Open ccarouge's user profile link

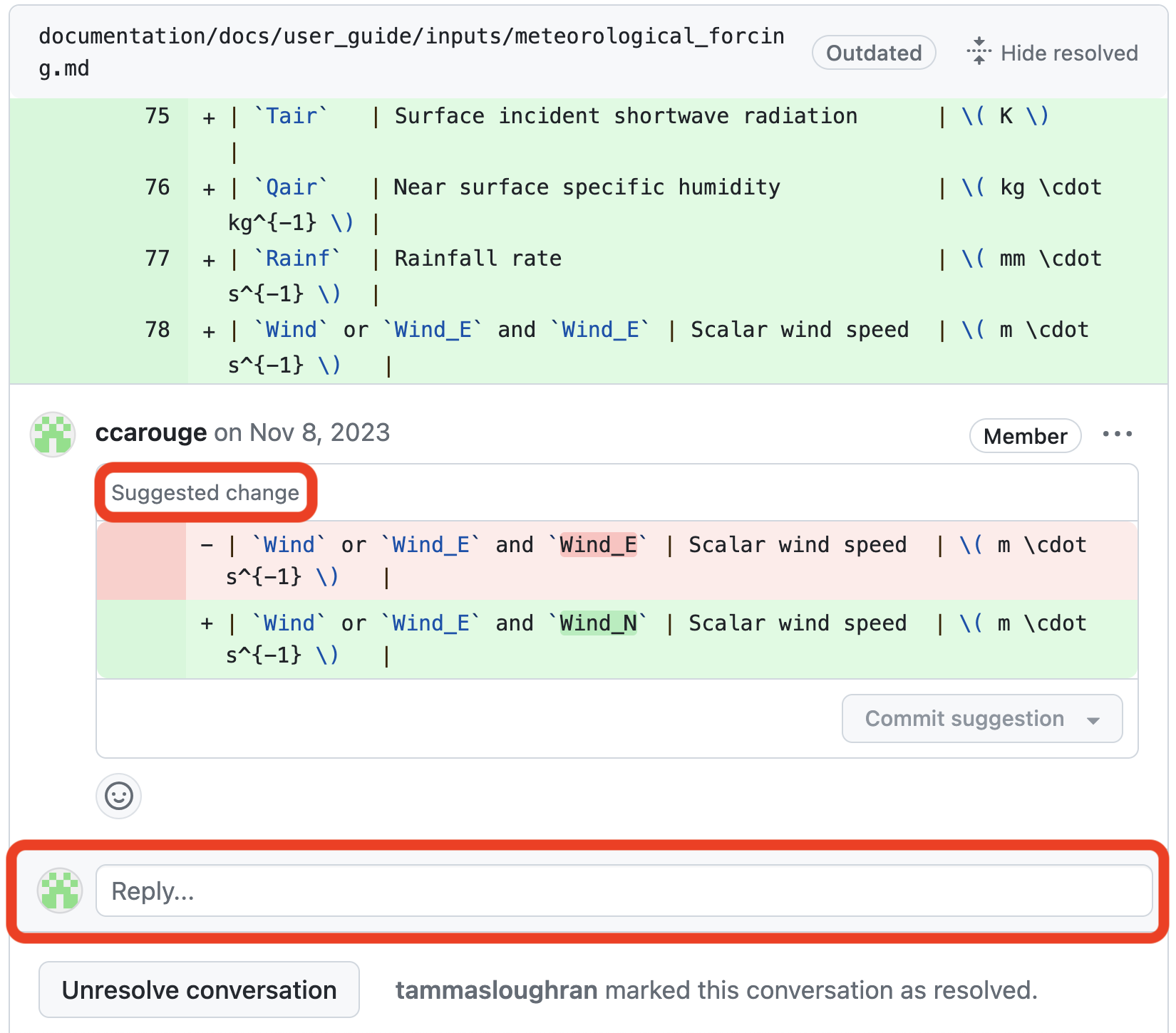[x=150, y=432]
